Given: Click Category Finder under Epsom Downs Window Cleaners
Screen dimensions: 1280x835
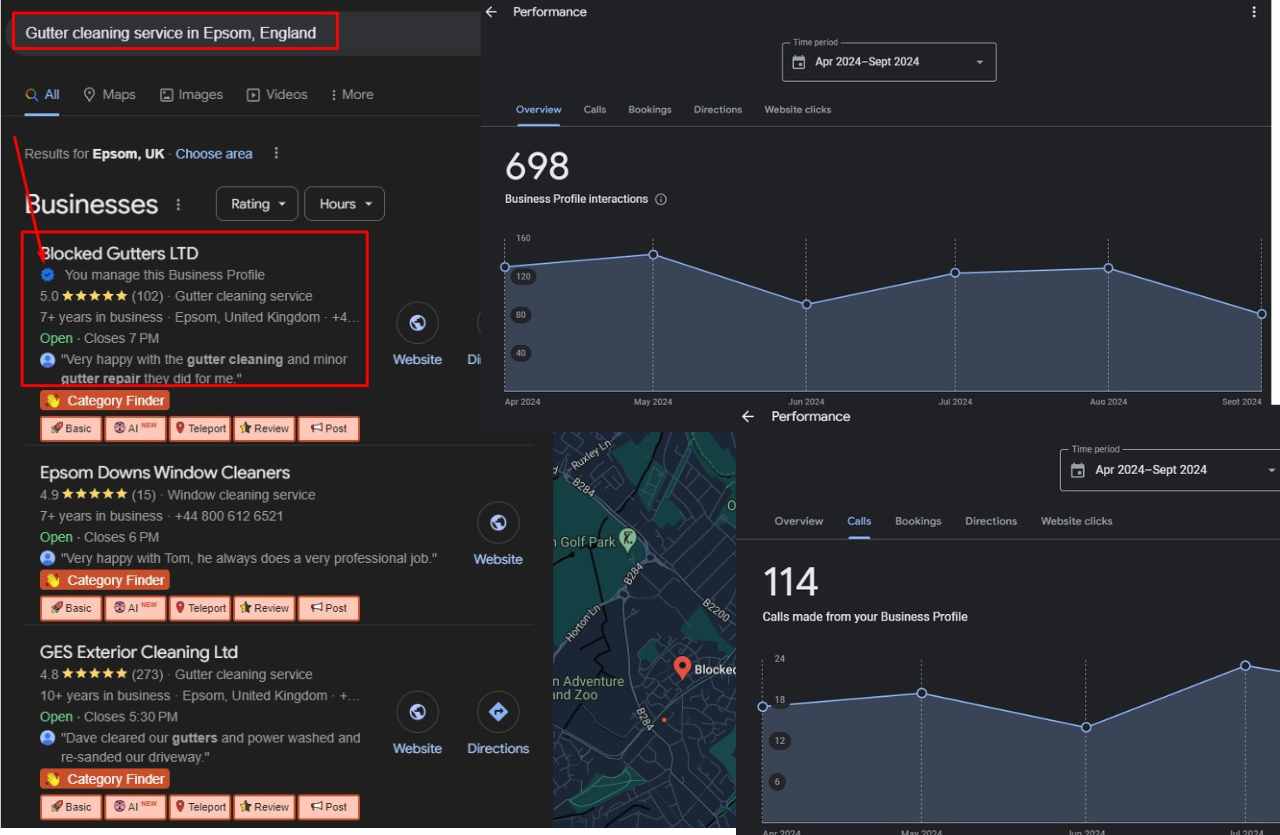Looking at the screenshot, I should tap(105, 580).
